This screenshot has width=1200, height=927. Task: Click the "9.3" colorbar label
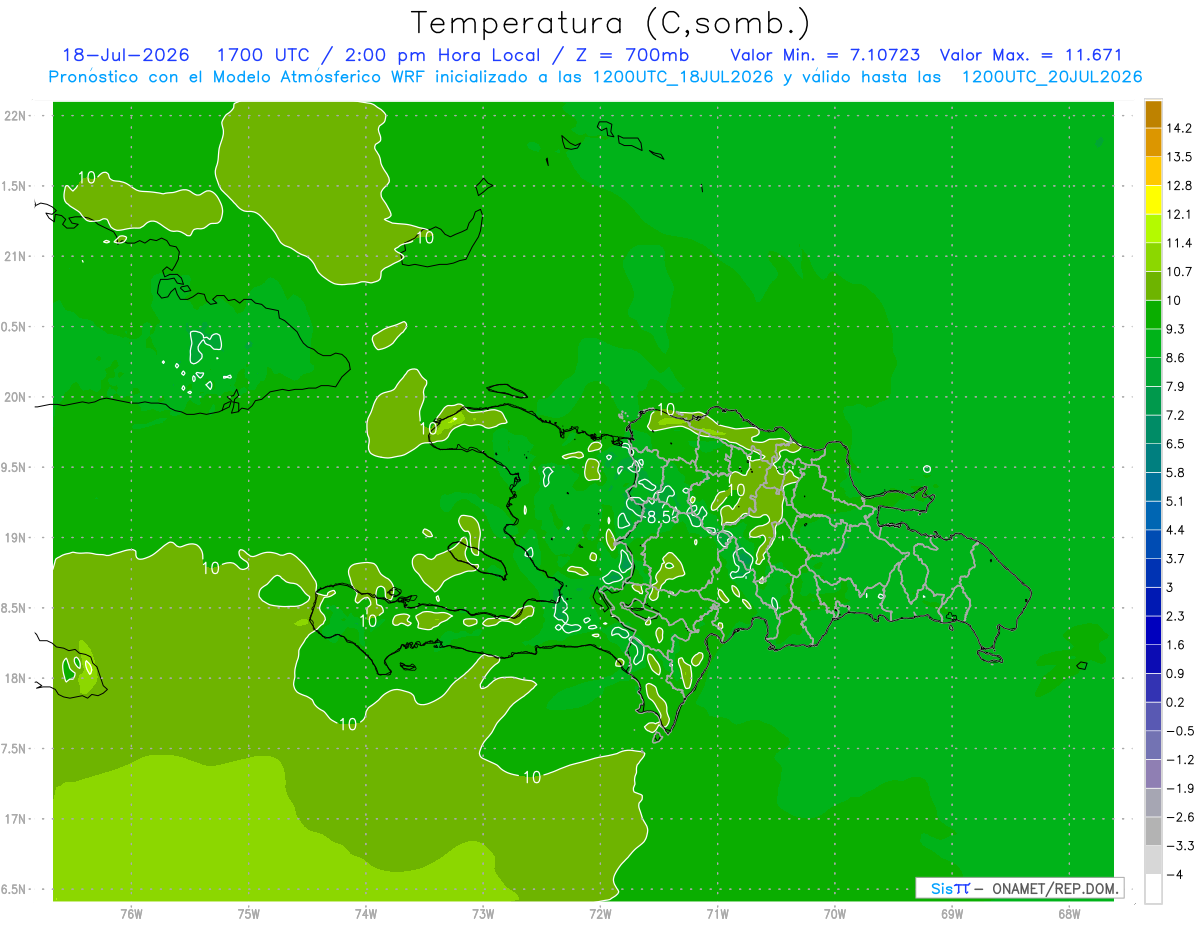[1176, 329]
